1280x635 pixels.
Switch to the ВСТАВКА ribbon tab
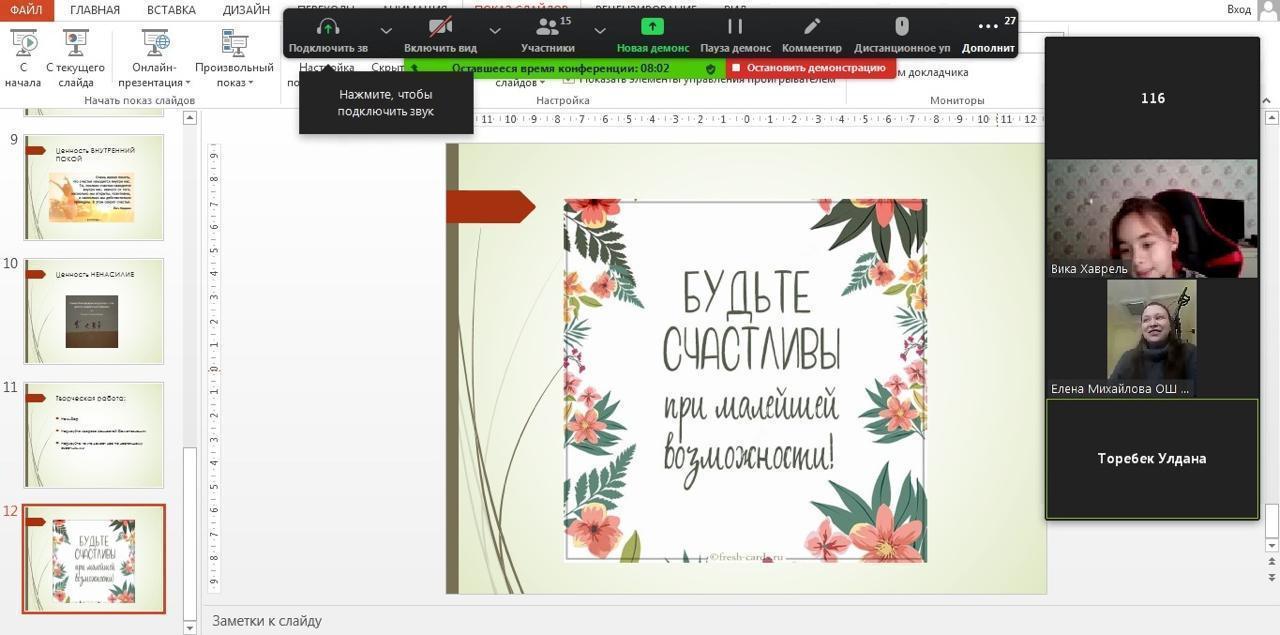tap(170, 9)
